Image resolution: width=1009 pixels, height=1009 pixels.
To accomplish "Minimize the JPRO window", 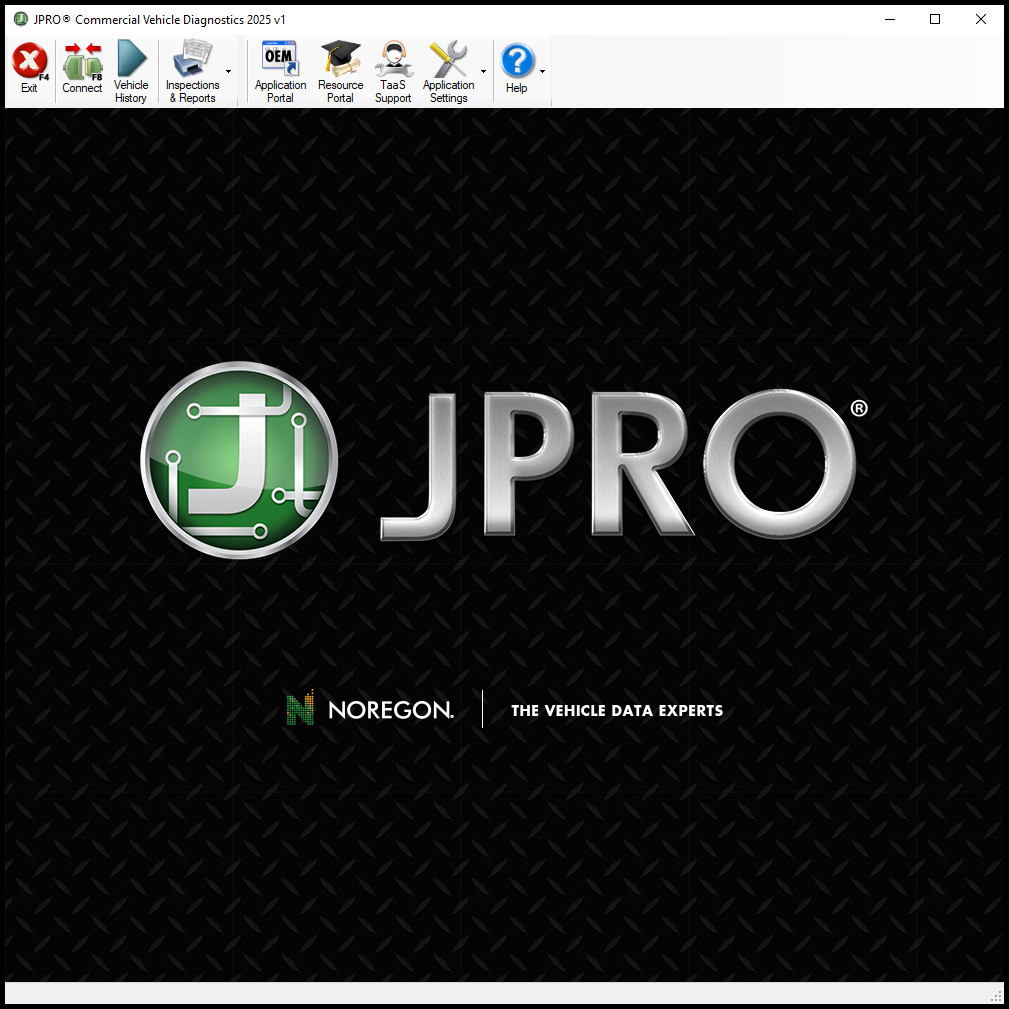I will point(889,18).
